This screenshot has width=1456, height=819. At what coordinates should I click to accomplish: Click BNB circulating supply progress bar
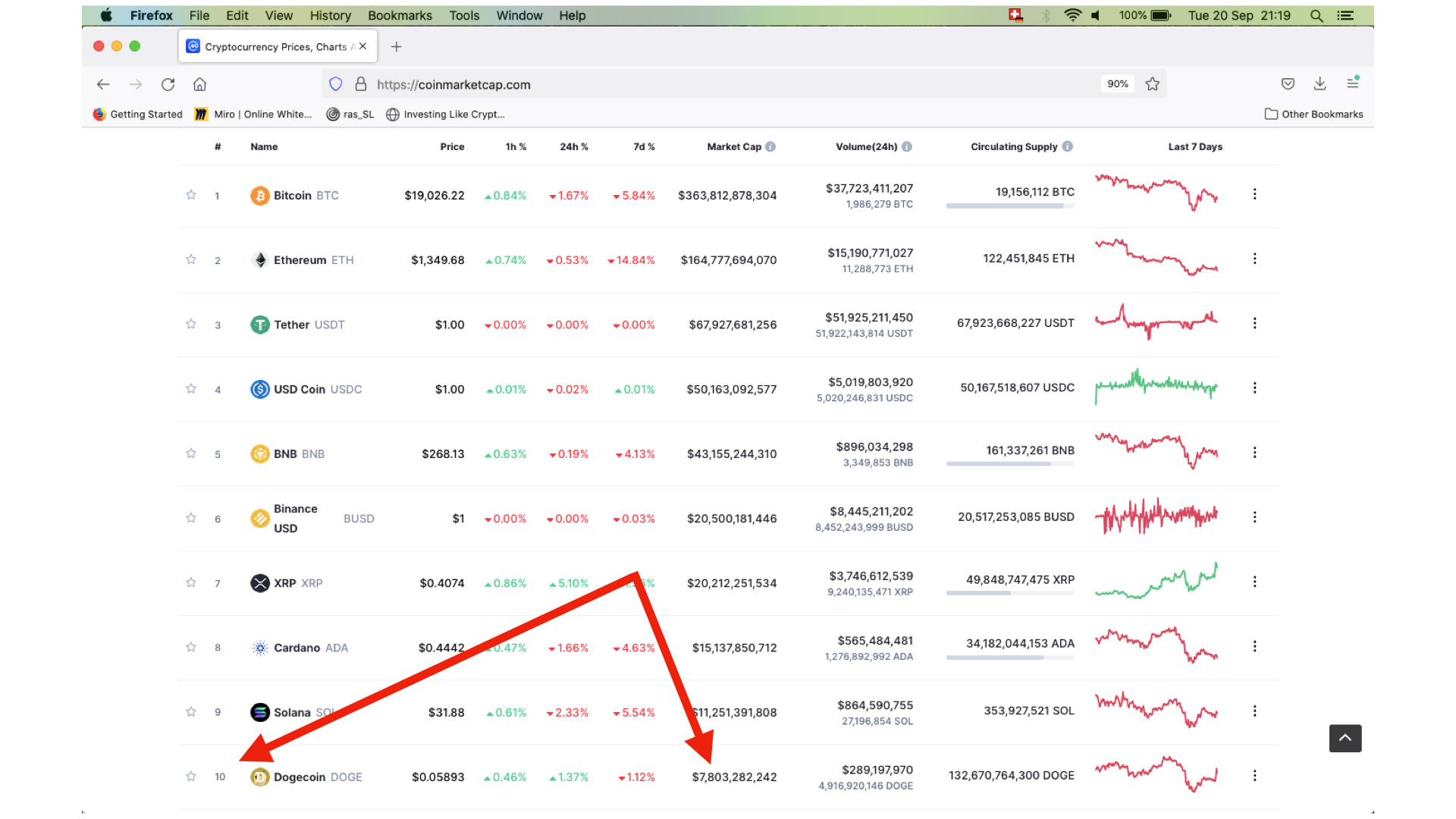pyautogui.click(x=1010, y=464)
